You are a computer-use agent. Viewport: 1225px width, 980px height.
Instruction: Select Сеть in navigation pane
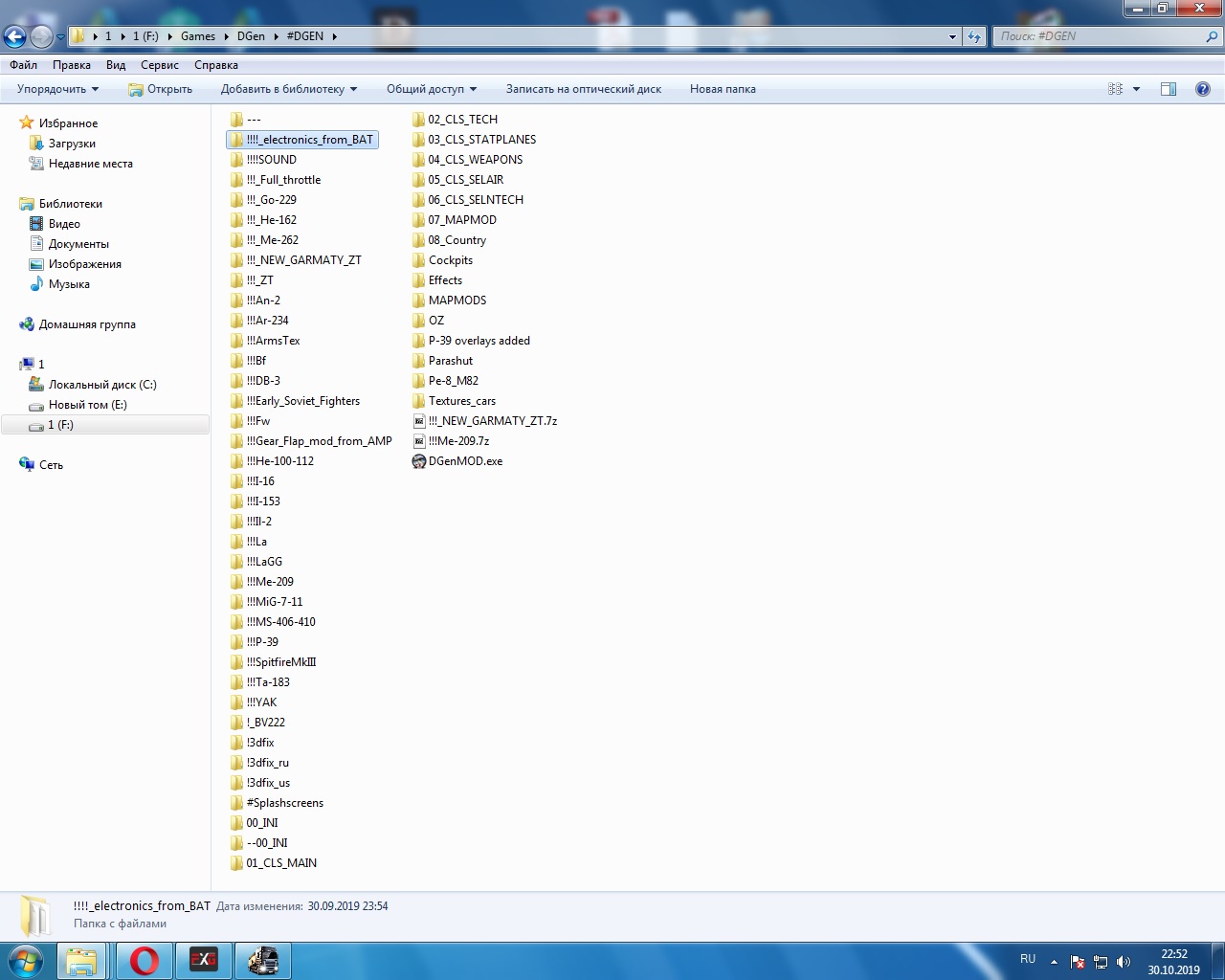(x=51, y=465)
